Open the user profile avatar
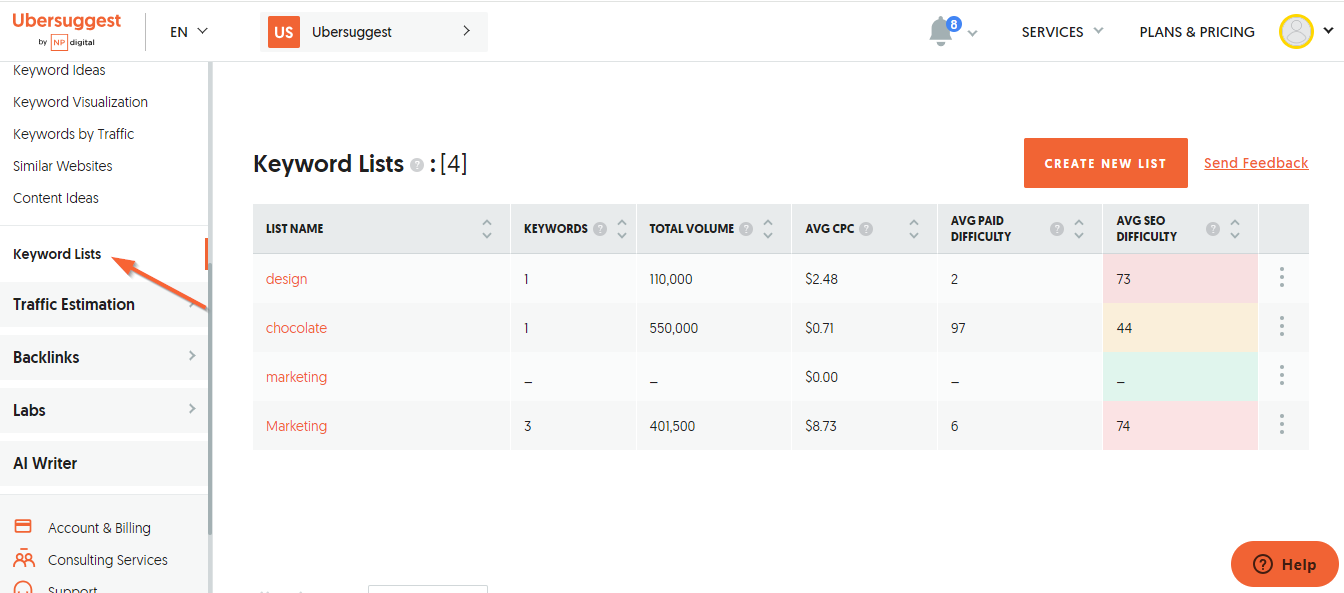The height and width of the screenshot is (593, 1344). click(1296, 31)
